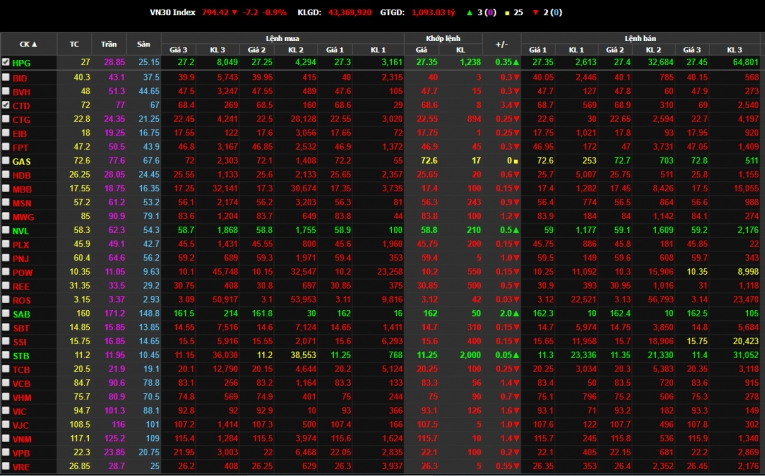Tick the BVH row checkbox
The height and width of the screenshot is (476, 765).
(x=5, y=91)
